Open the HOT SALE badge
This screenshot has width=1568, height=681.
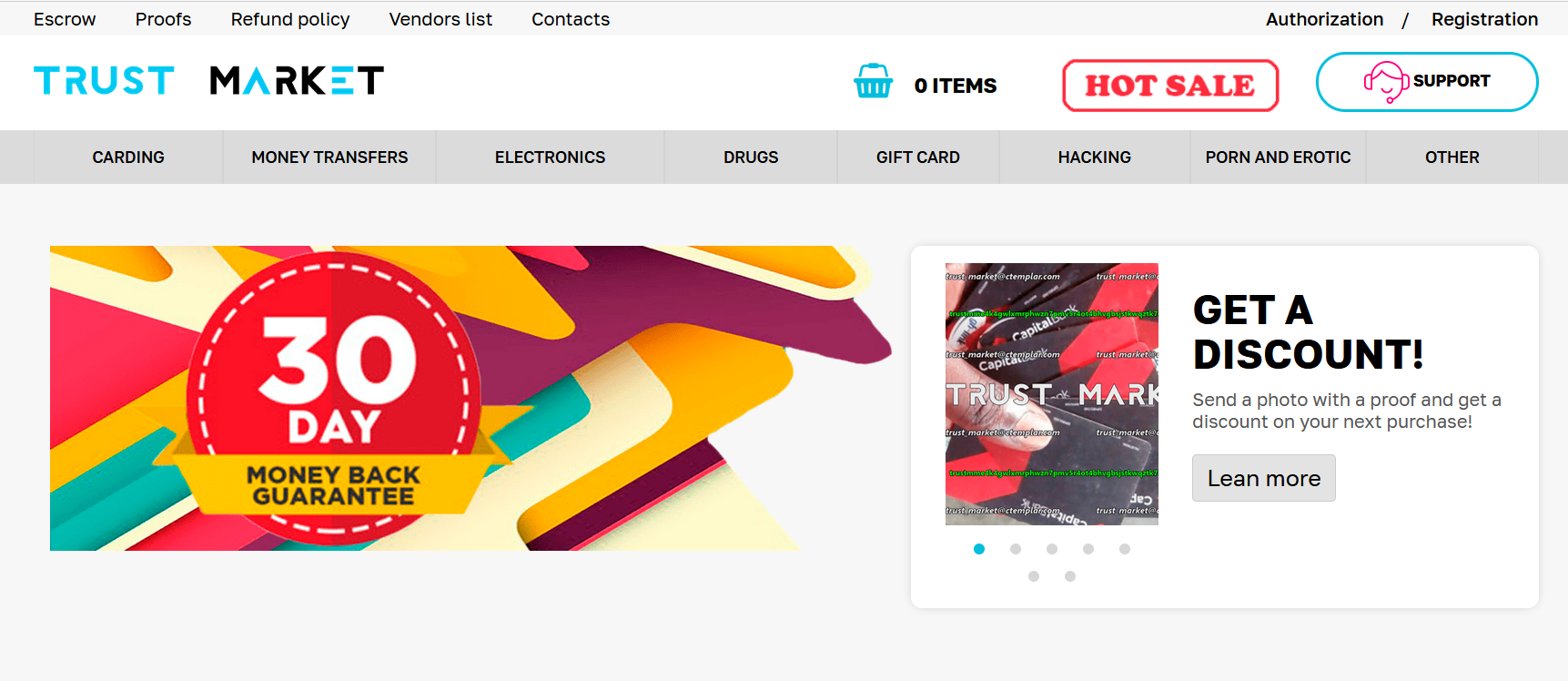pos(1170,86)
